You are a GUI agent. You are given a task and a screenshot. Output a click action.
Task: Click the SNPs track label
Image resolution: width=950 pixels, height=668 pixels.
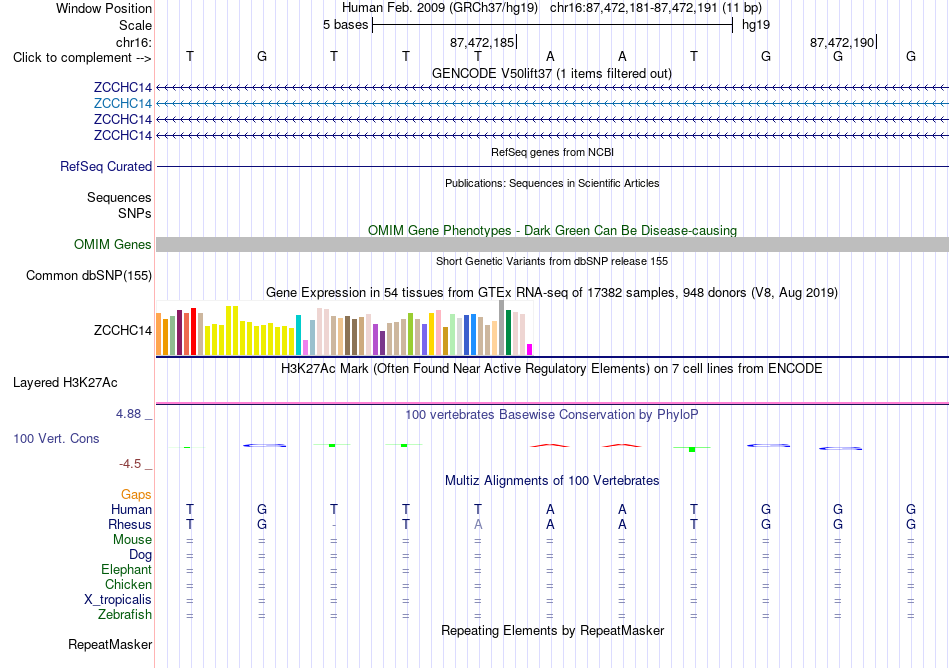tap(135, 214)
